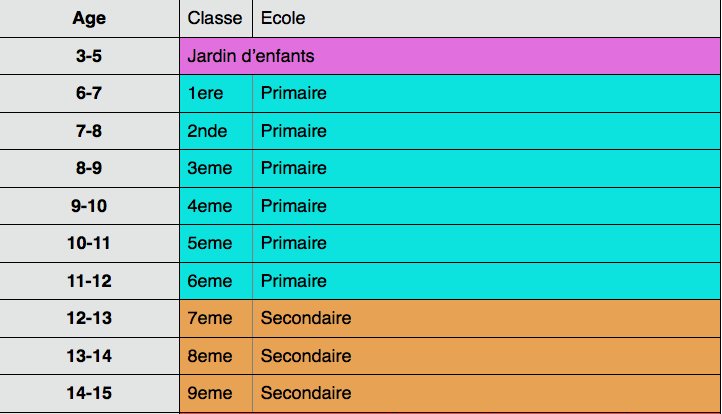Select the 6-7 age row header
This screenshot has height=414, width=722.
(89, 94)
